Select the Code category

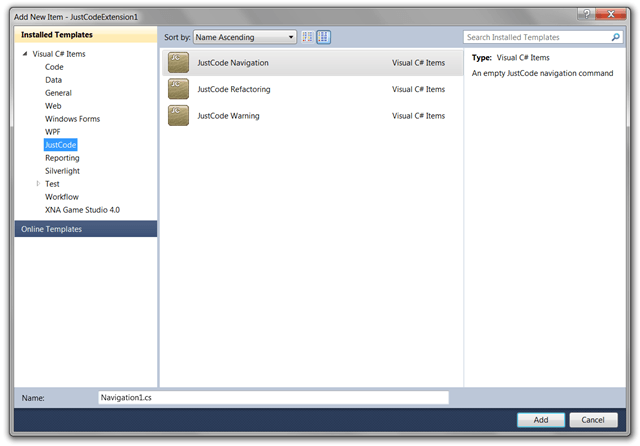(x=54, y=67)
